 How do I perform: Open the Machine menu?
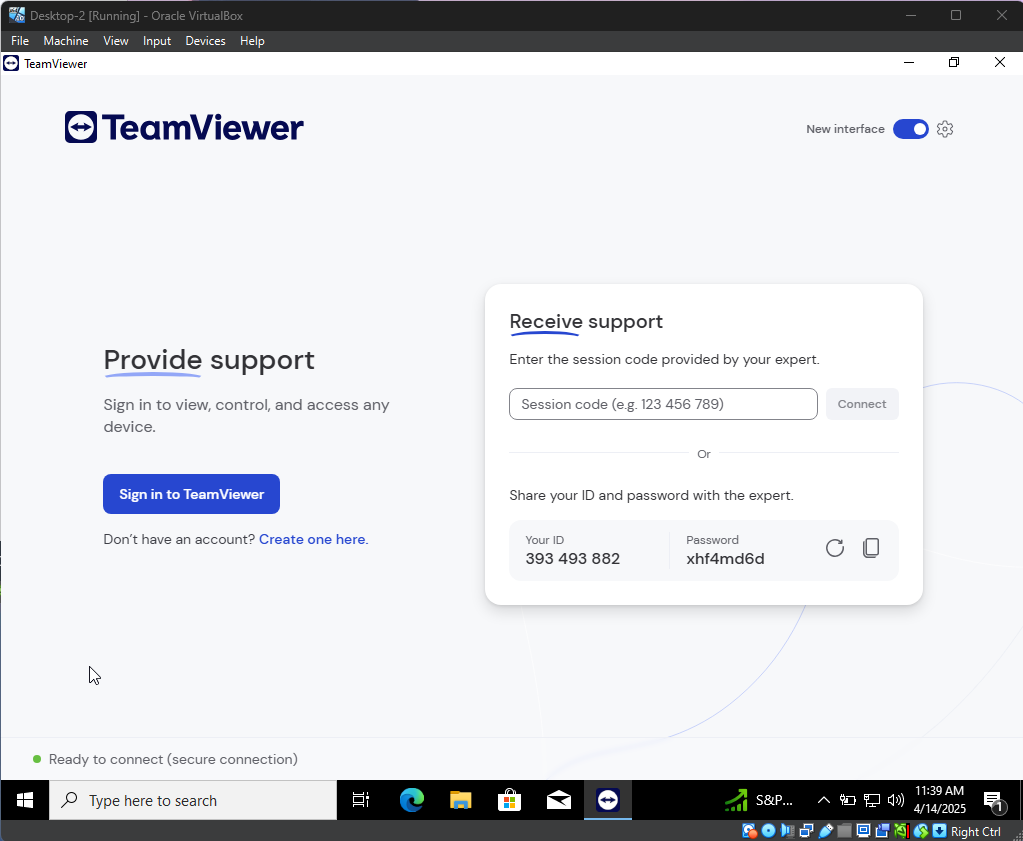tap(66, 40)
